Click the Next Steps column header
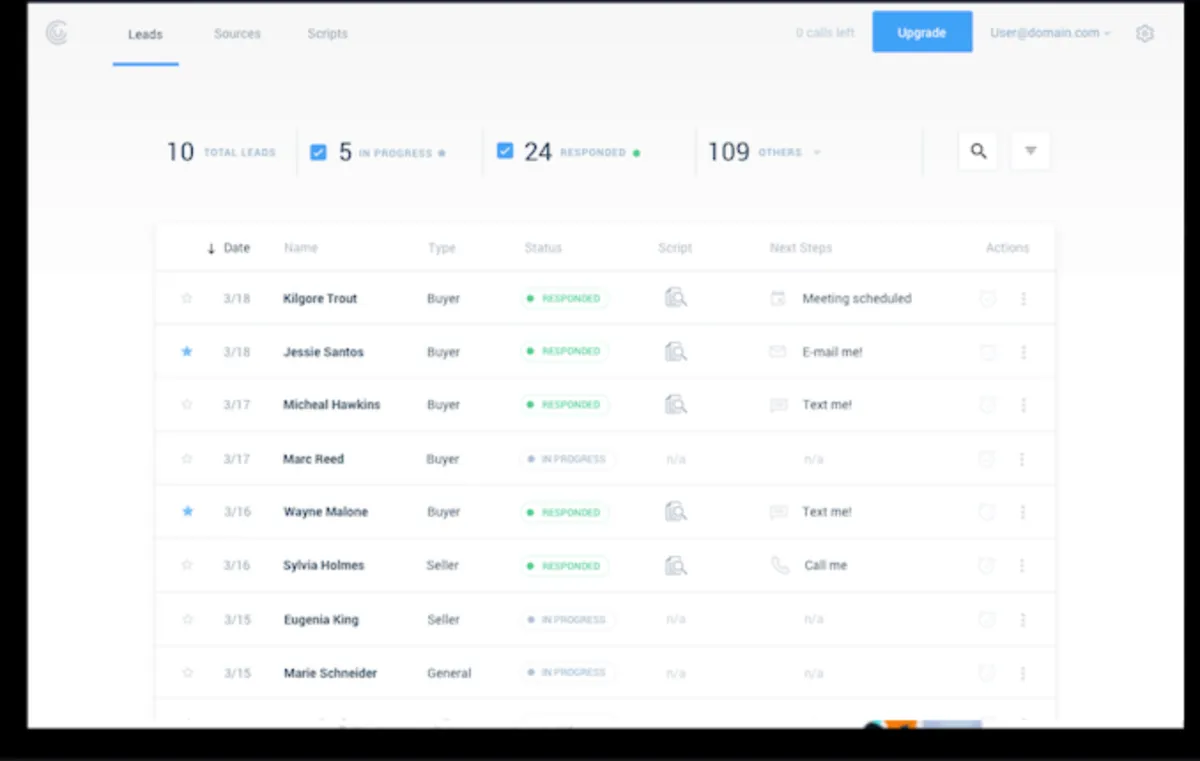This screenshot has width=1200, height=761. tap(801, 248)
